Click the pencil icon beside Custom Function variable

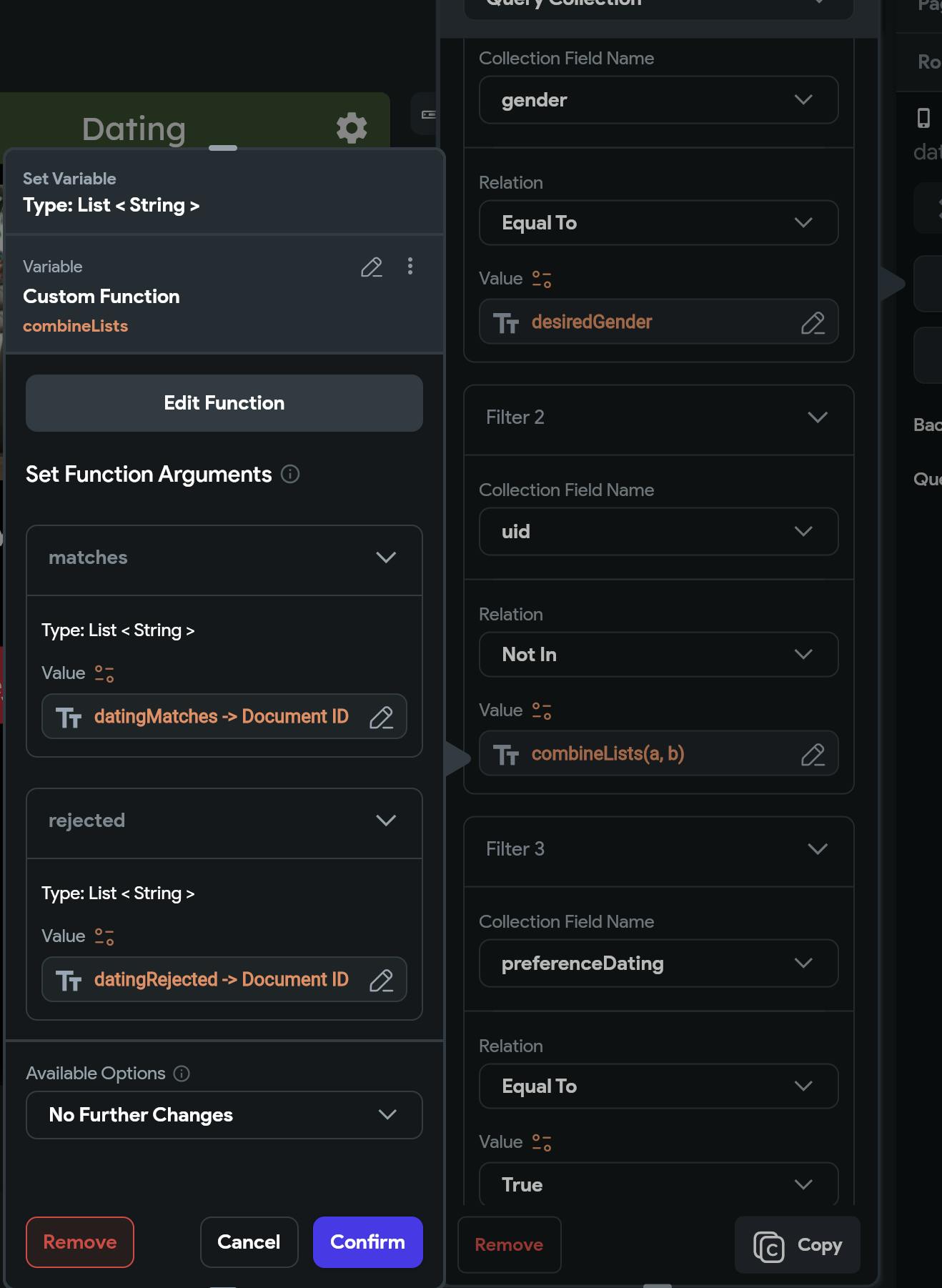(x=372, y=267)
